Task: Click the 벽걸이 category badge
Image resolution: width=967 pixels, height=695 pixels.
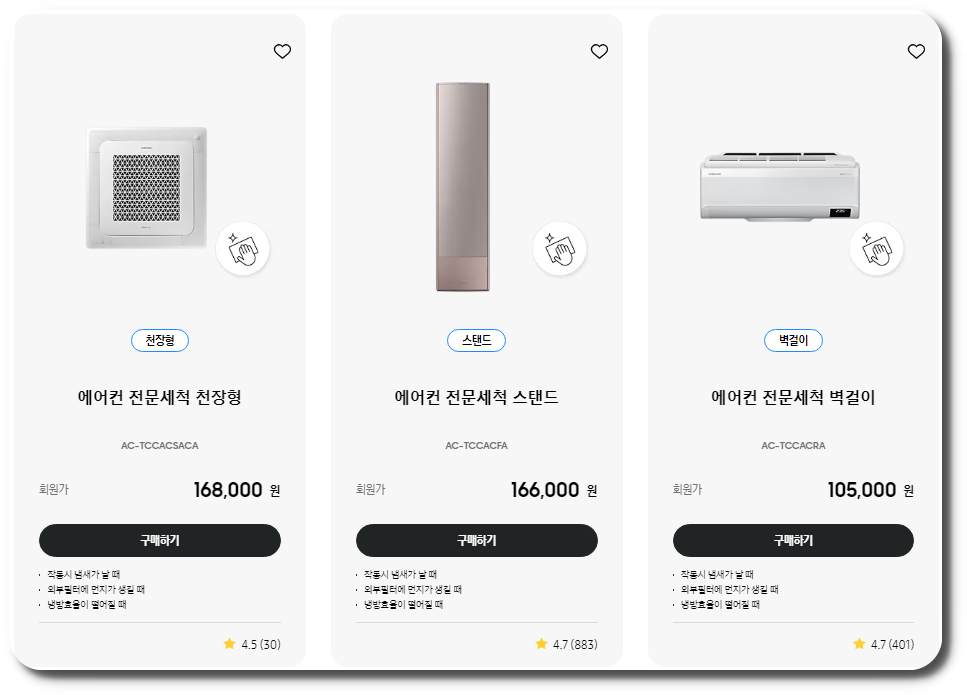Action: [x=793, y=340]
